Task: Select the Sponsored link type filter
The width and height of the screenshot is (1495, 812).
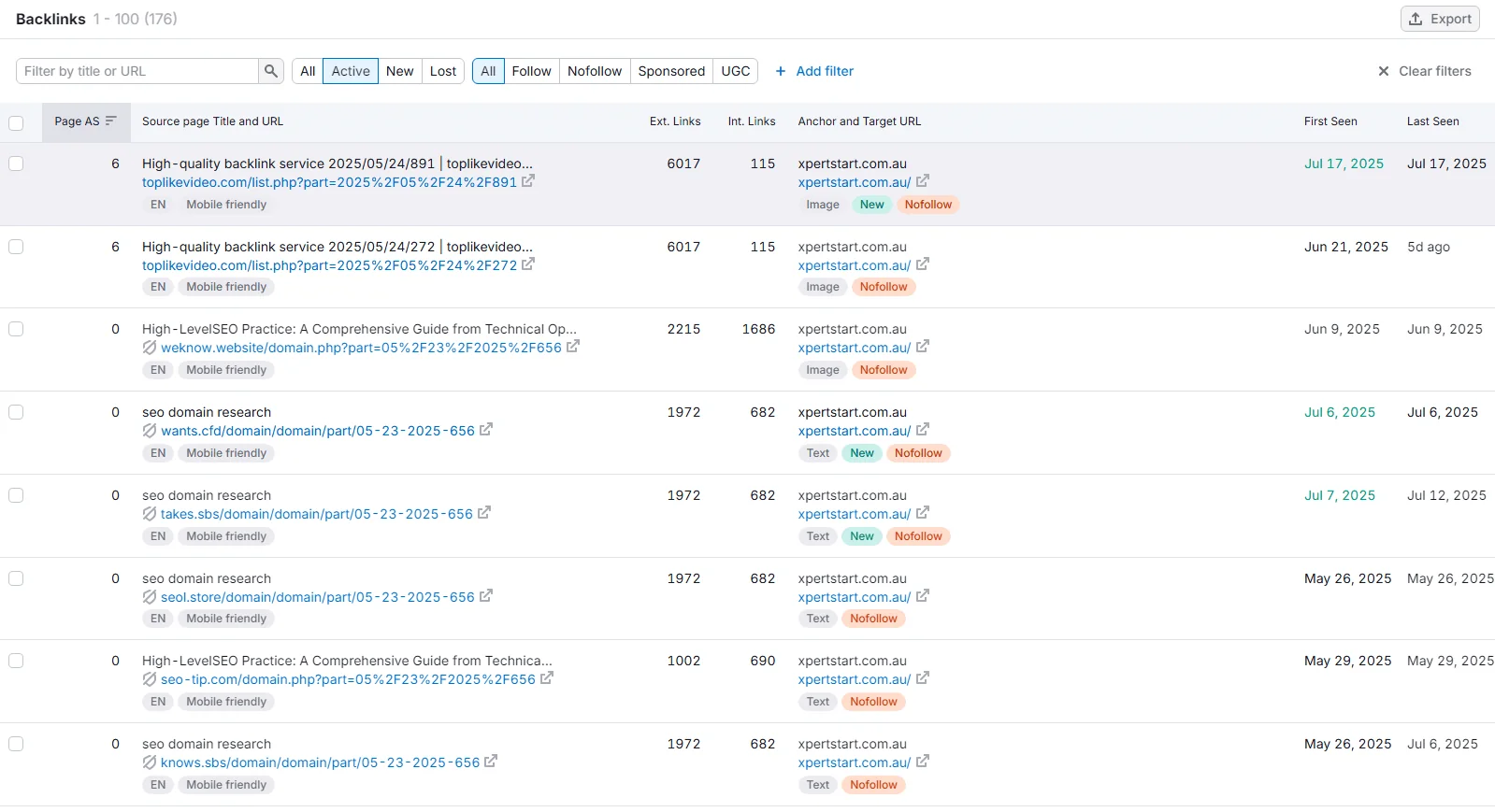Action: (671, 71)
